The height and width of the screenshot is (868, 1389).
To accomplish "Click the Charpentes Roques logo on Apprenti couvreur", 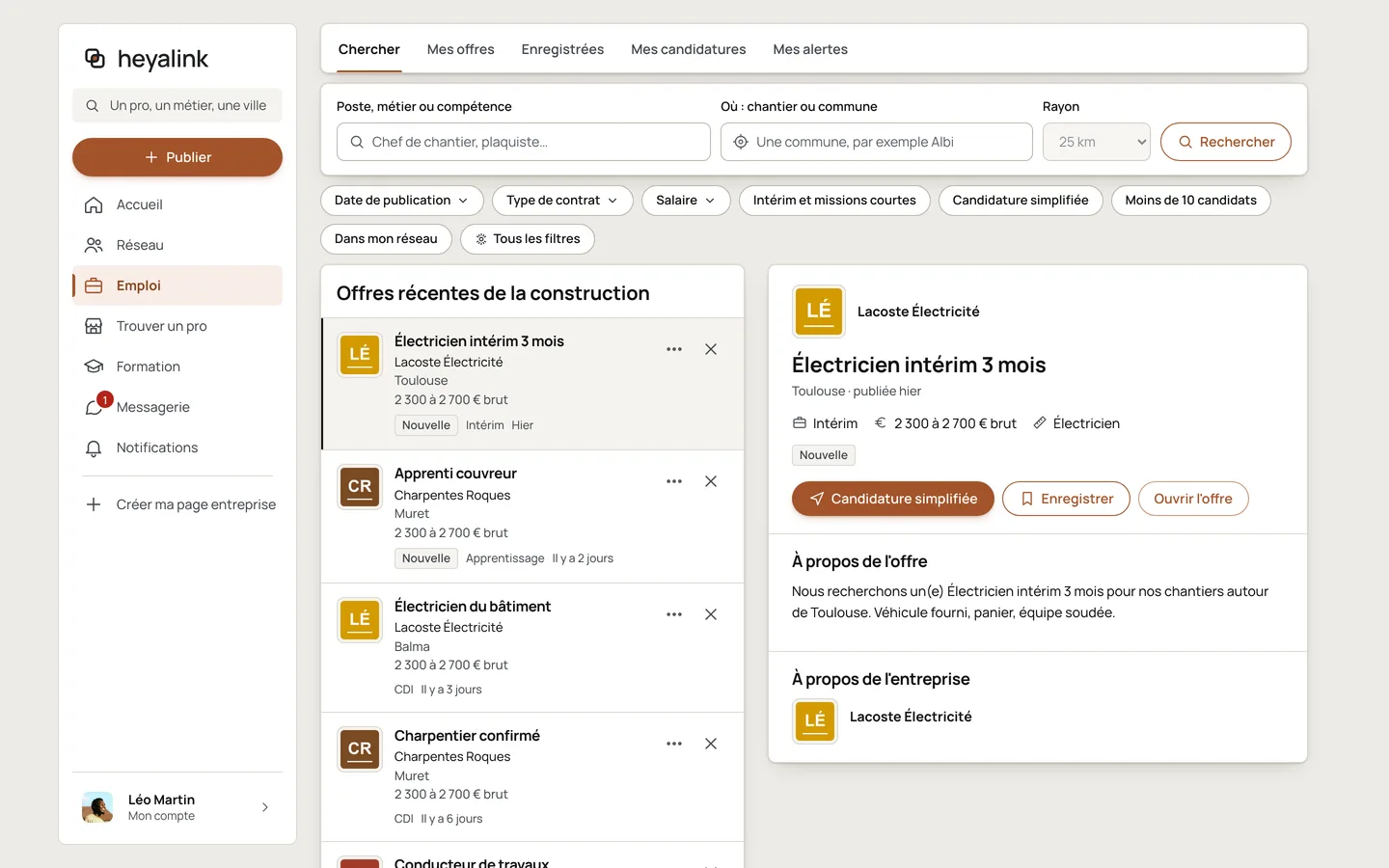I will 360,487.
